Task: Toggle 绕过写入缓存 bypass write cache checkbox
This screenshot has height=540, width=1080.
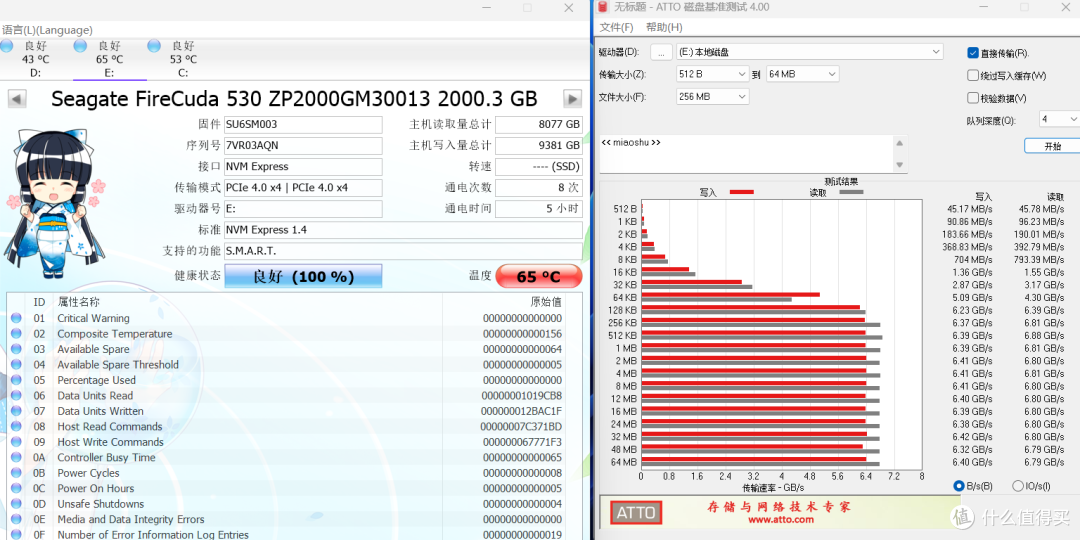Action: click(973, 75)
